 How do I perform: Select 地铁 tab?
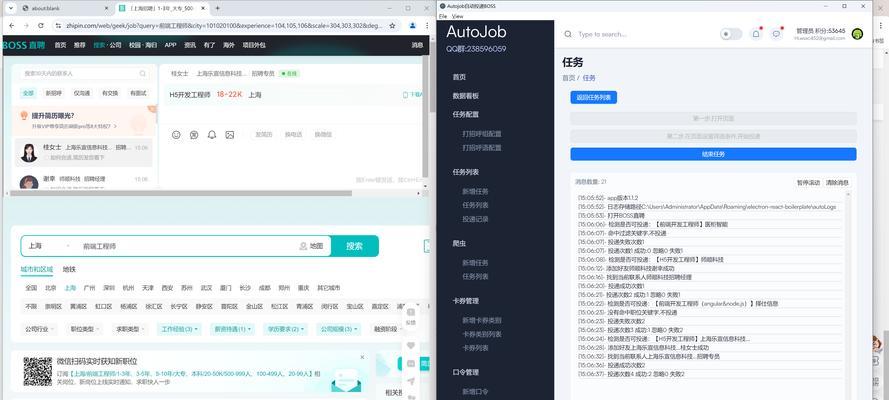[69, 269]
